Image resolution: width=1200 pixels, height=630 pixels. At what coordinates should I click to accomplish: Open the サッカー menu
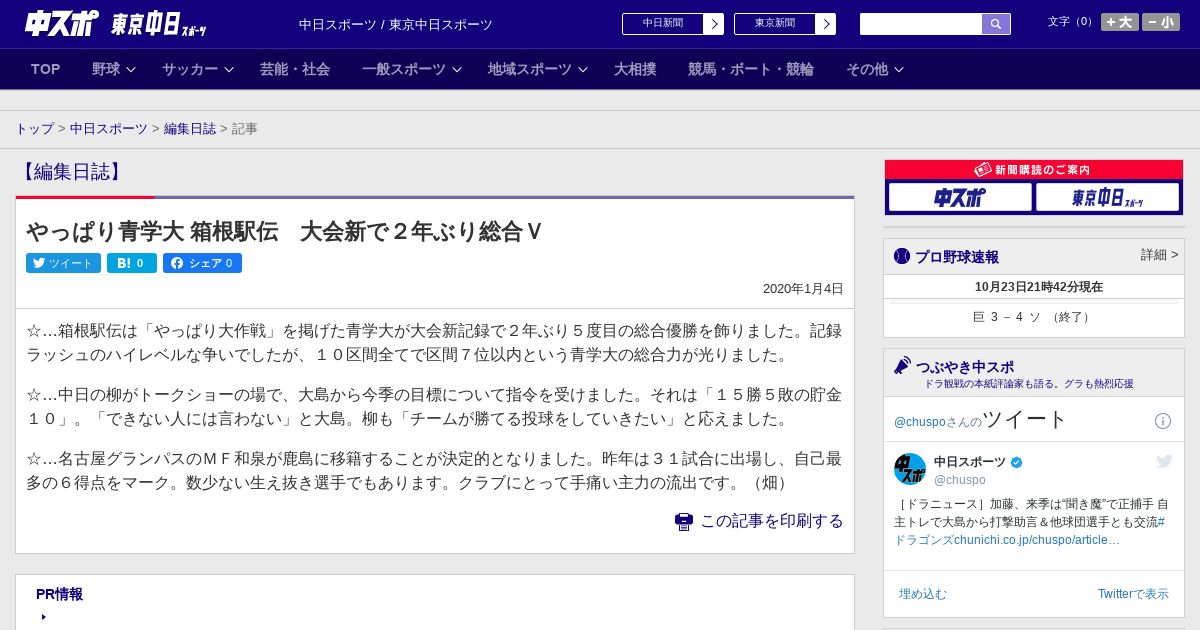190,69
